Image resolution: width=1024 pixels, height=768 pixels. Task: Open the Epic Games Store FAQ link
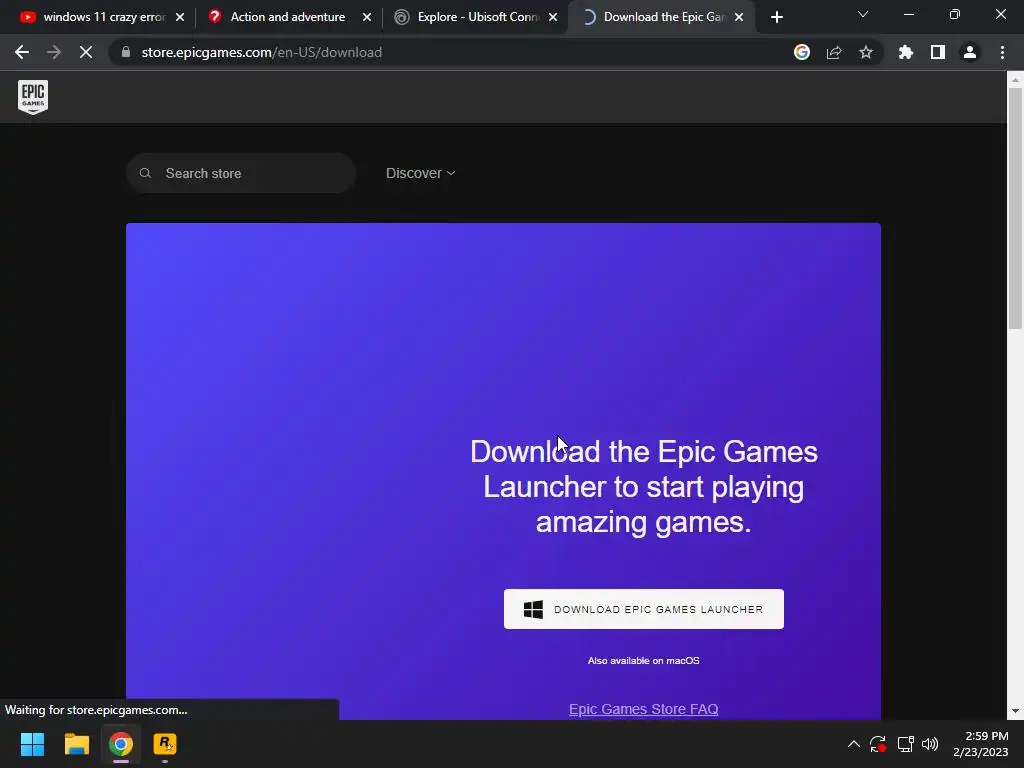pos(643,709)
